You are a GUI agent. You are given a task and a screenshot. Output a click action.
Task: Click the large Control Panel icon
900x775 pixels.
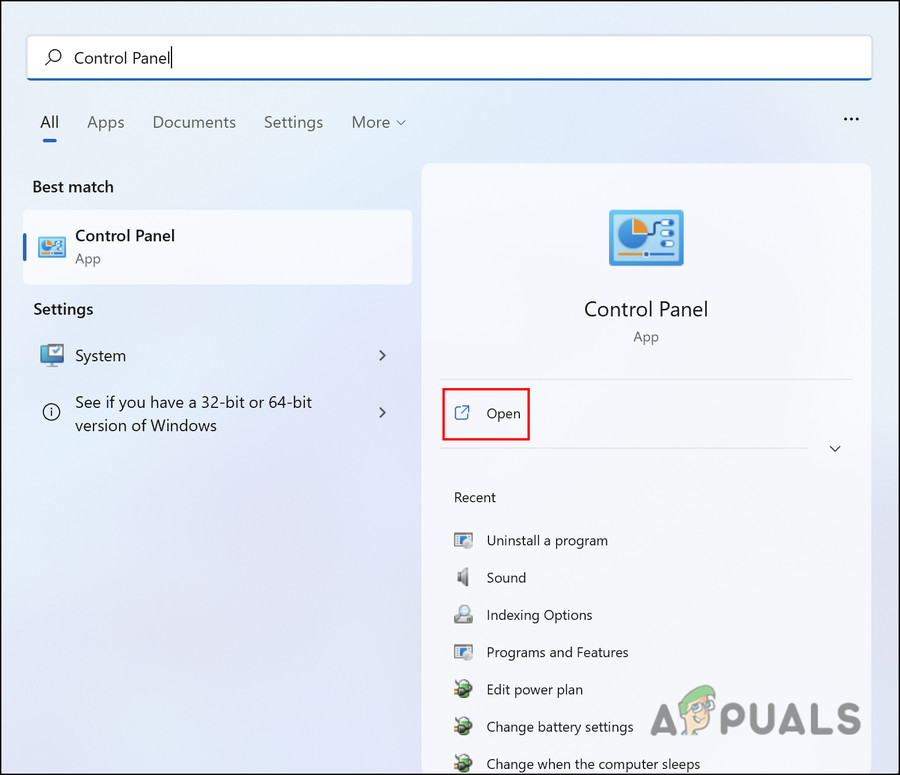[x=646, y=238]
